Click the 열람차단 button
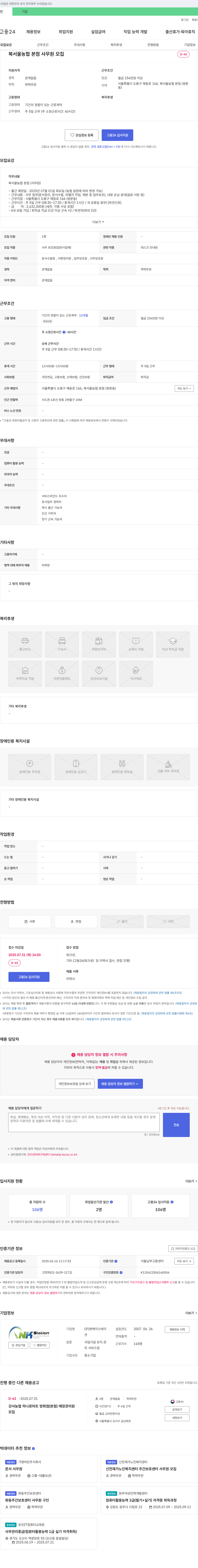Image resolution: width=198 pixels, height=1568 pixels. click(40, 1345)
